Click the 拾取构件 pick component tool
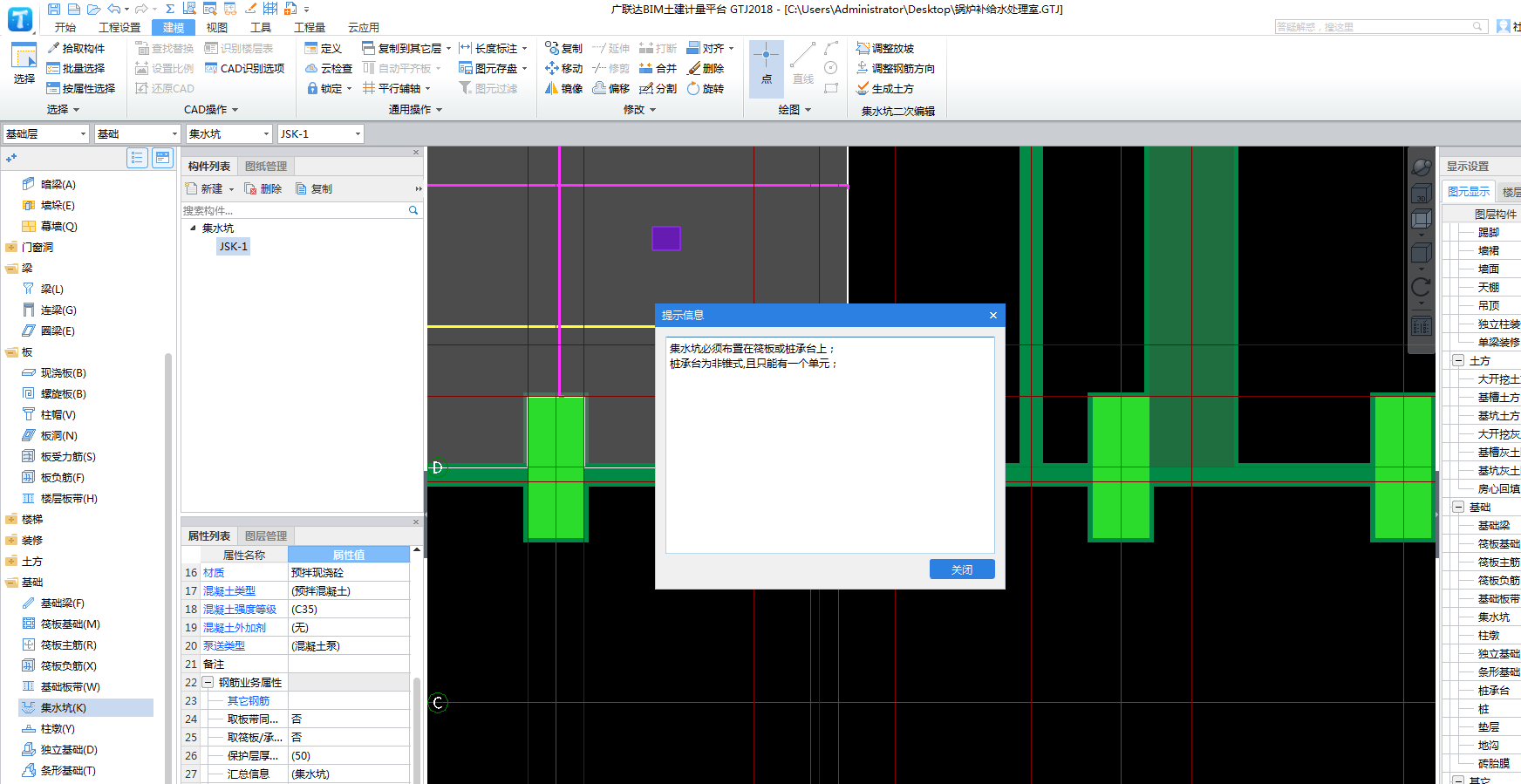The image size is (1521, 784). click(x=76, y=48)
